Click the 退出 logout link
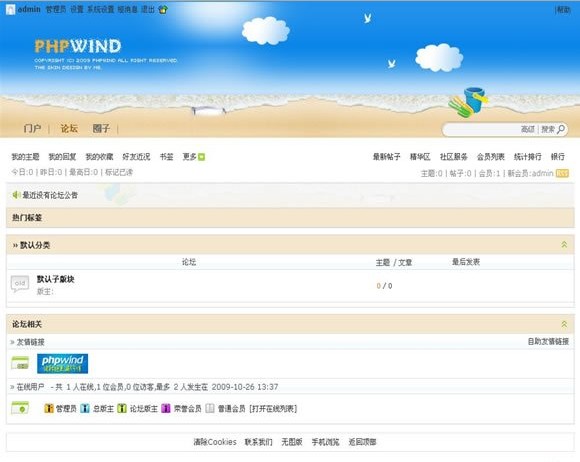Screen dimensions: 580x462 pyautogui.click(x=148, y=9)
